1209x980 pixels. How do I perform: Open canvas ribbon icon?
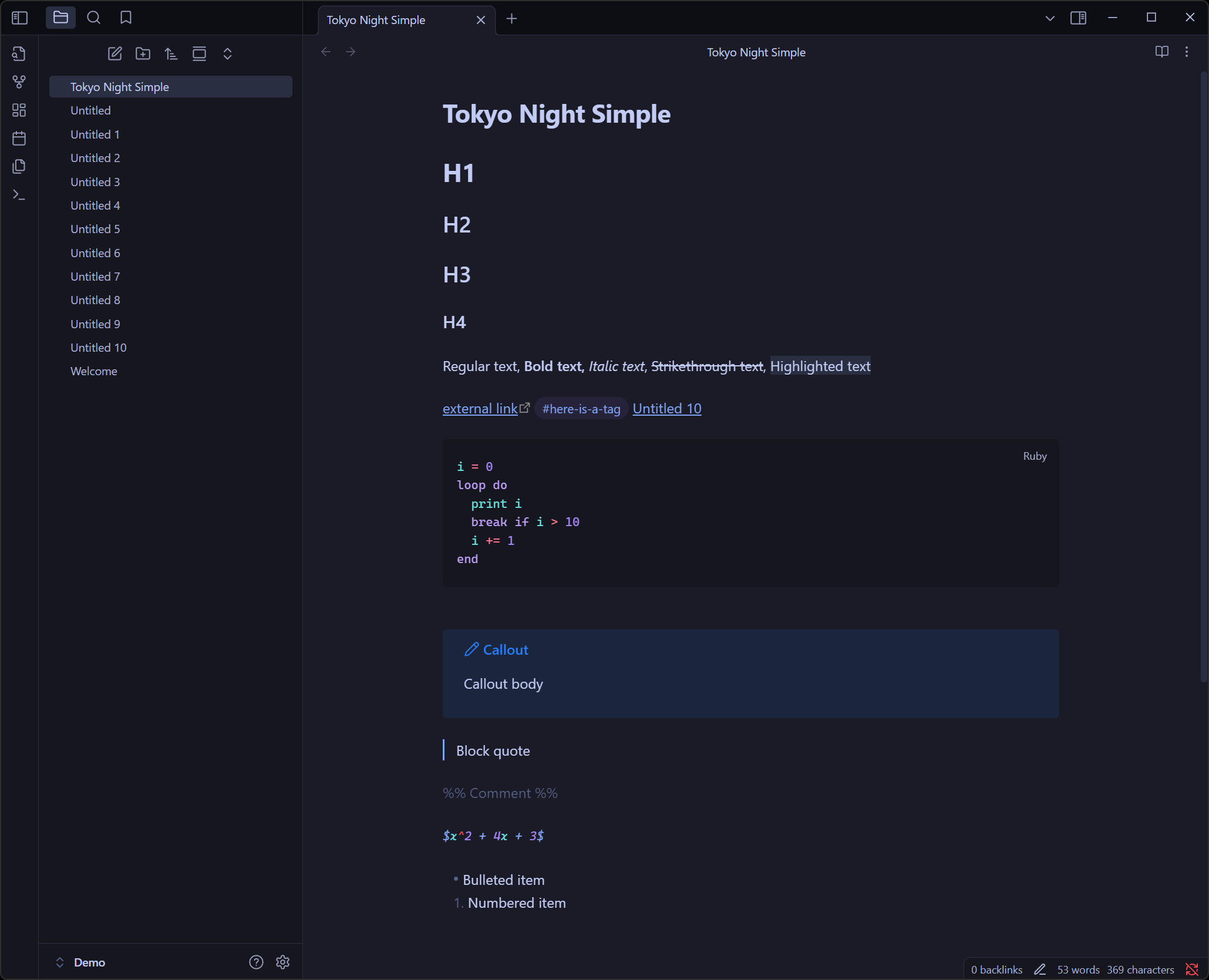tap(19, 110)
